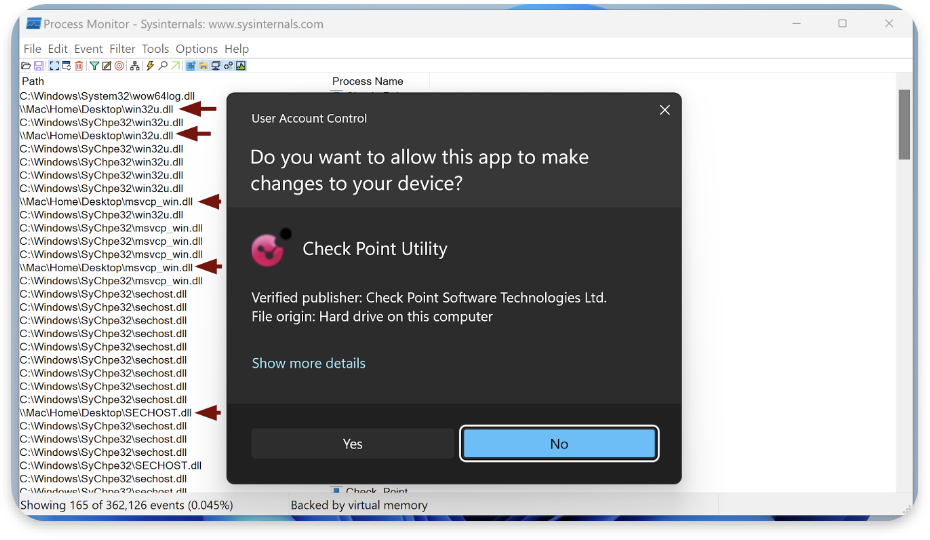
Task: Maximize the Process Monitor window
Action: (842, 24)
